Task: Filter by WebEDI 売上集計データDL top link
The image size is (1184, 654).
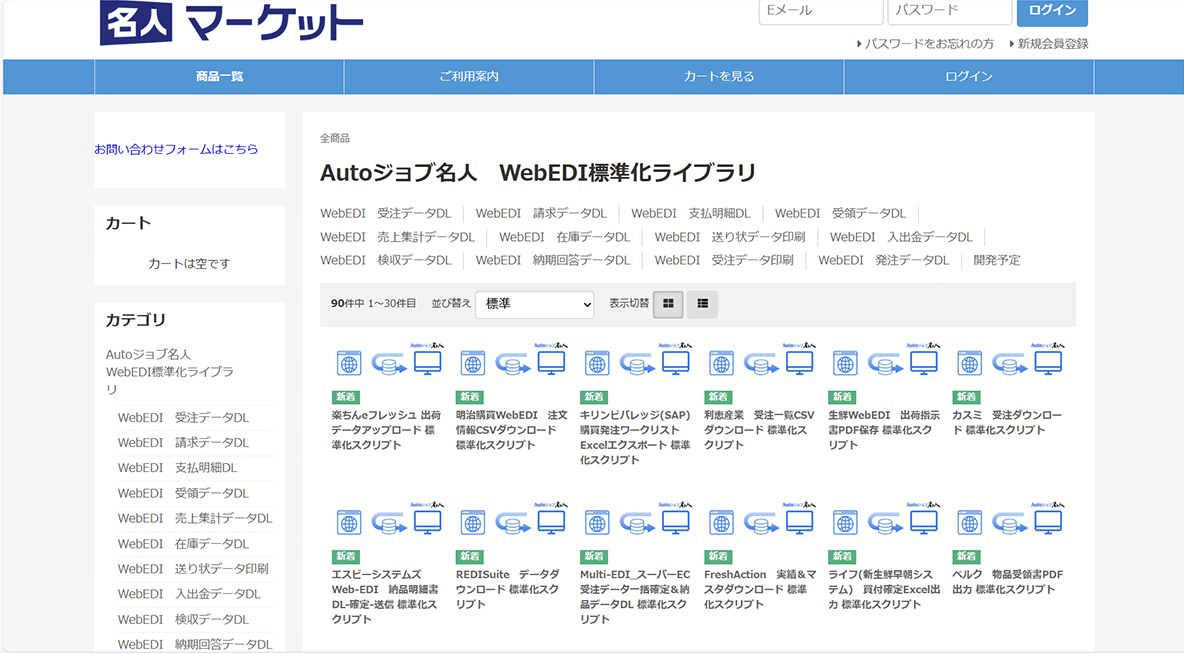Action: point(397,237)
